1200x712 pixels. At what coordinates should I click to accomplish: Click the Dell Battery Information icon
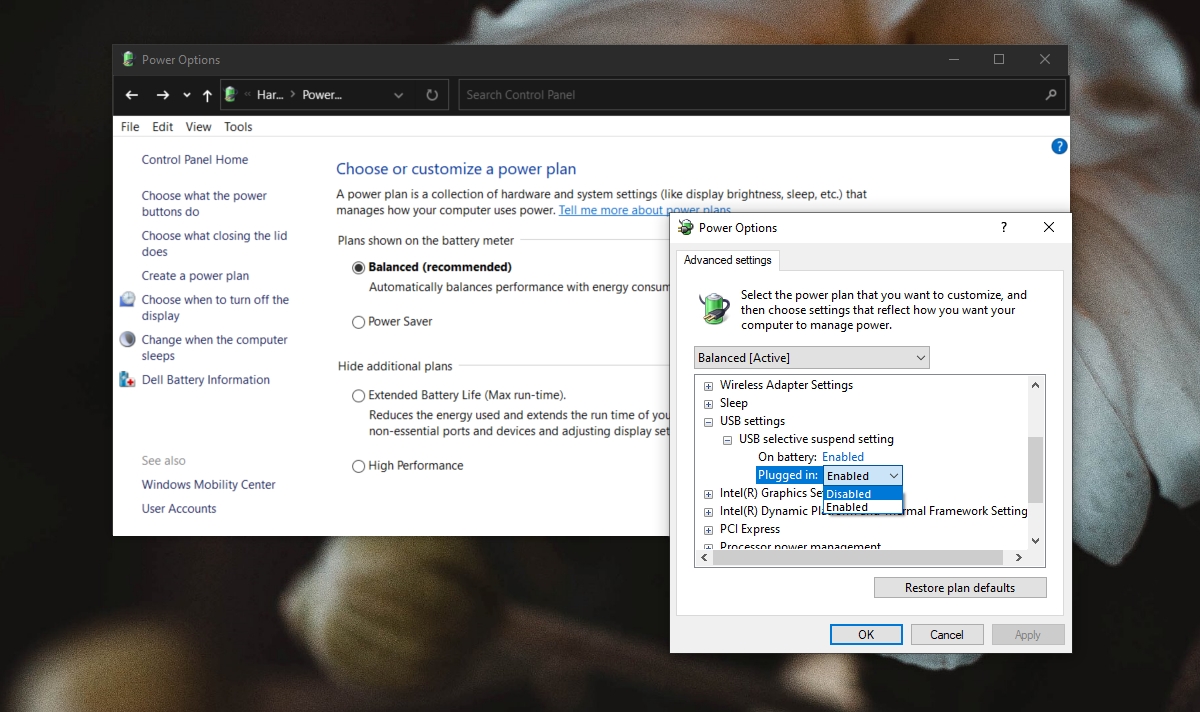[x=127, y=380]
